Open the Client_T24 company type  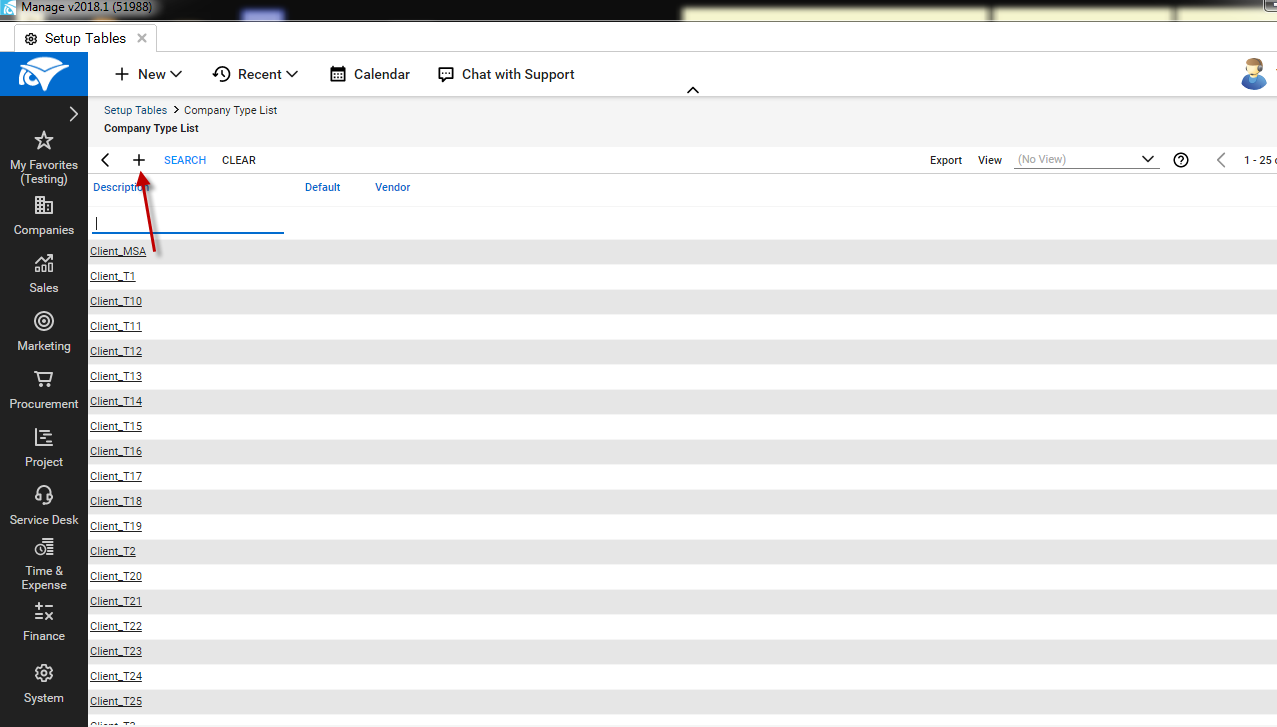[116, 676]
